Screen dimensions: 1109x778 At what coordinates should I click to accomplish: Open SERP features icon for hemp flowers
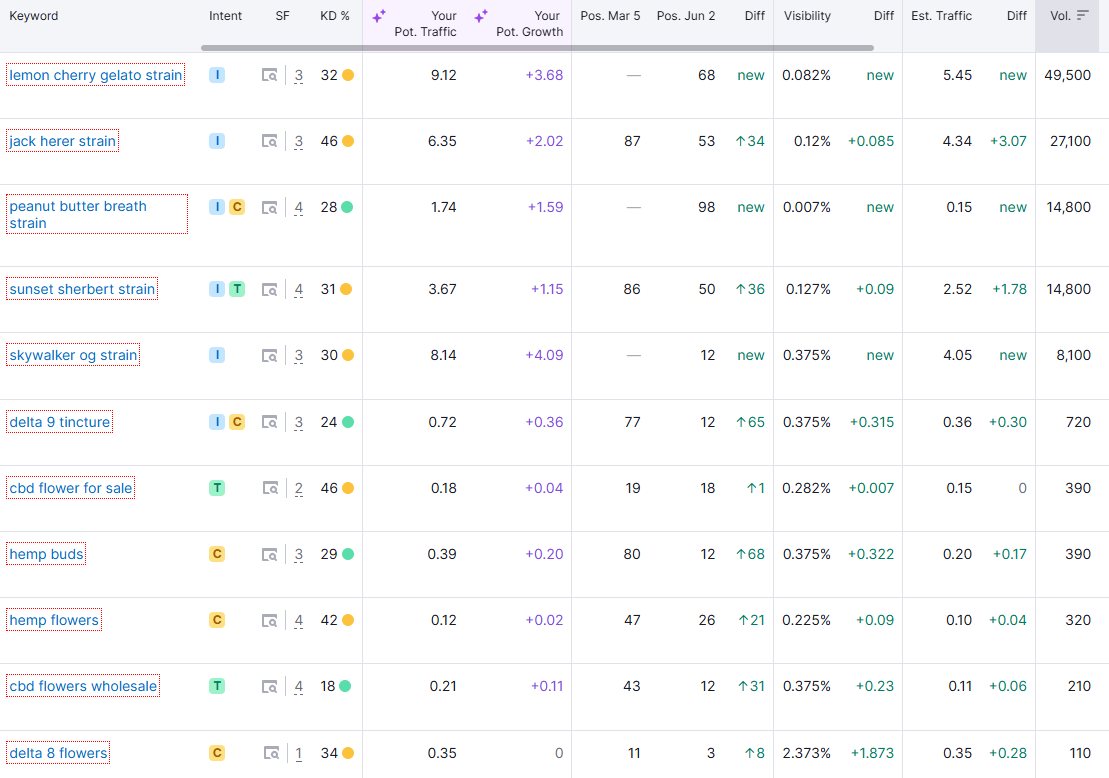[x=269, y=620]
